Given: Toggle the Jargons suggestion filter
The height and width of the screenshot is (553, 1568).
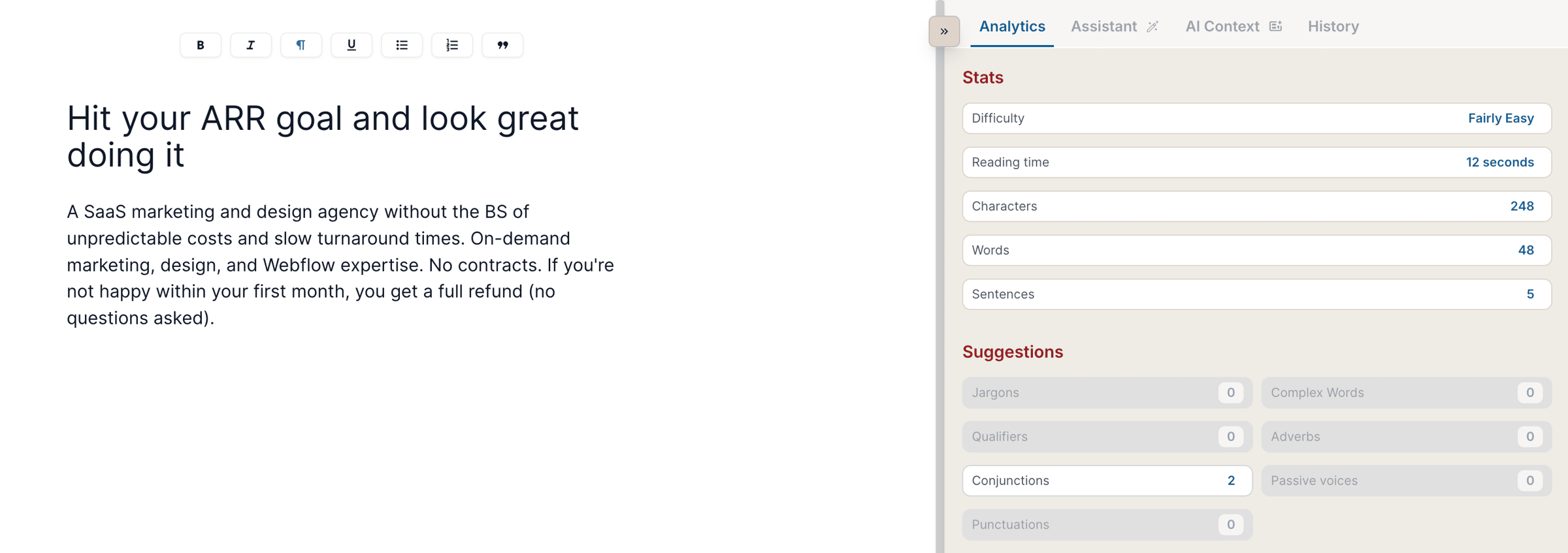Looking at the screenshot, I should 1107,392.
